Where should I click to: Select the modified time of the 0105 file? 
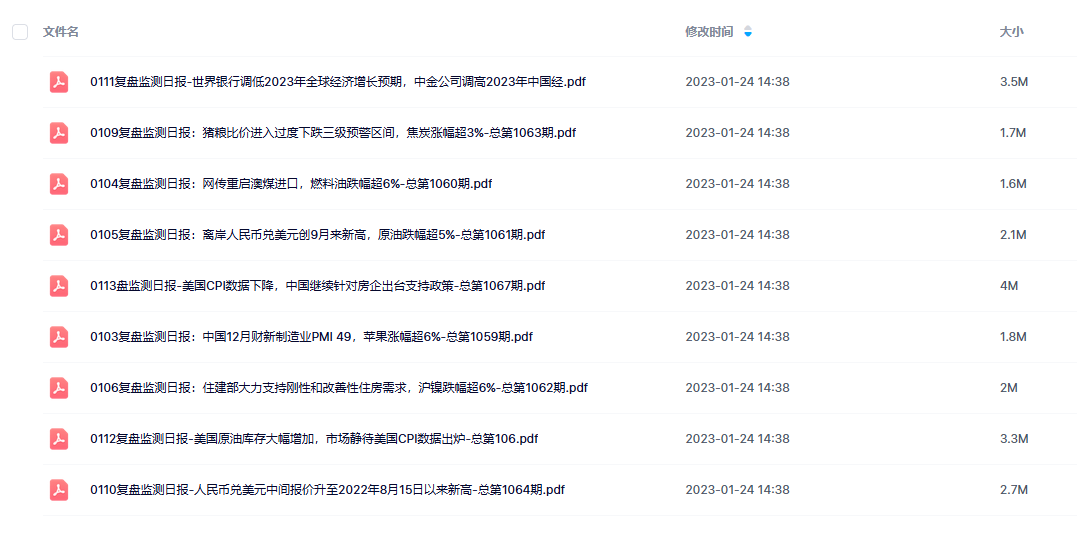(737, 235)
